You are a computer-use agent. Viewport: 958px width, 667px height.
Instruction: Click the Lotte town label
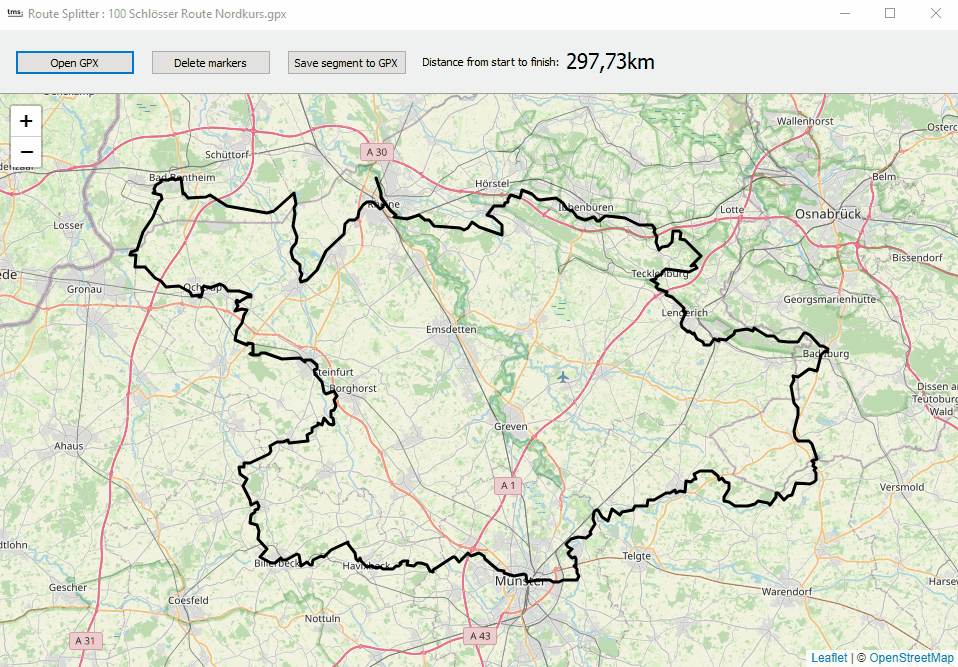click(x=732, y=210)
